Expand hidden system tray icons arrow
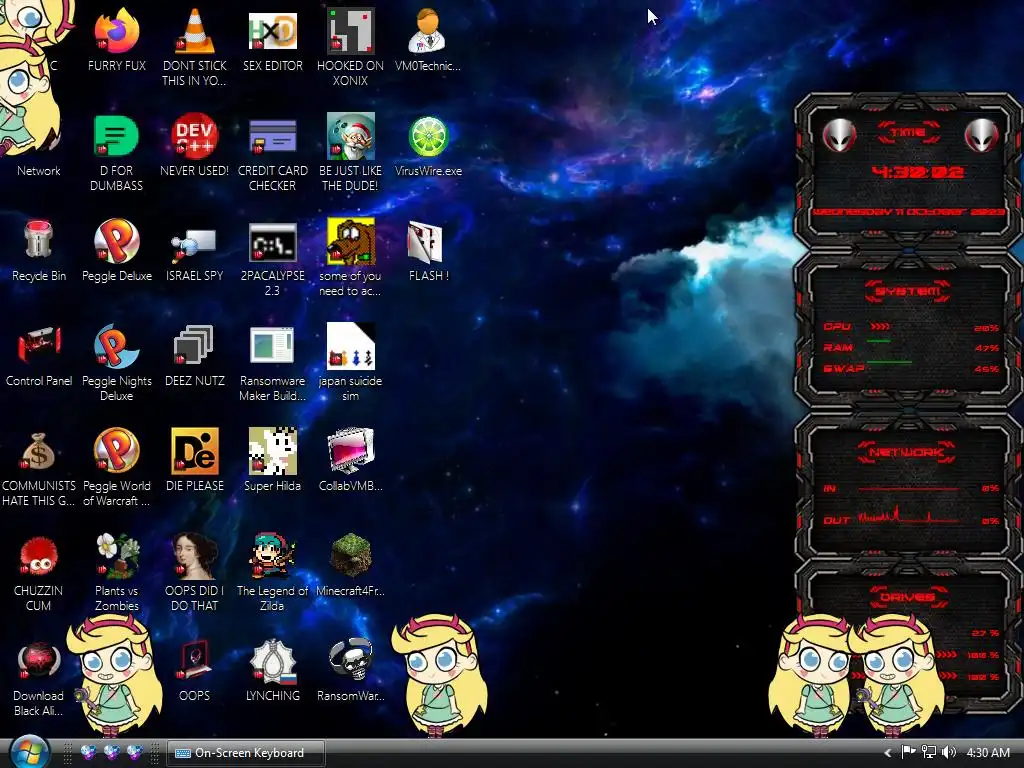 tap(888, 753)
